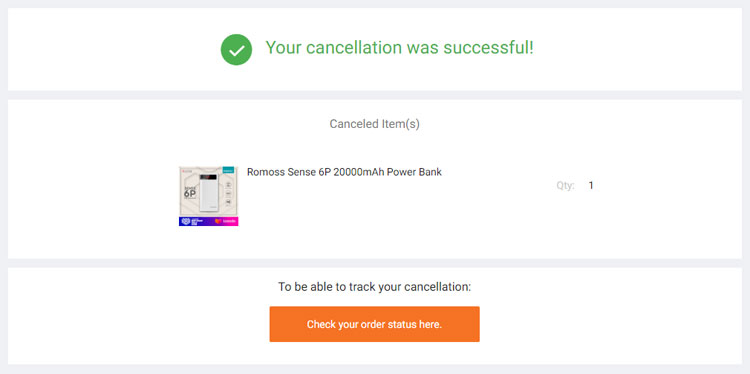This screenshot has height=374, width=750.
Task: Click Check your order status here button
Action: [375, 324]
